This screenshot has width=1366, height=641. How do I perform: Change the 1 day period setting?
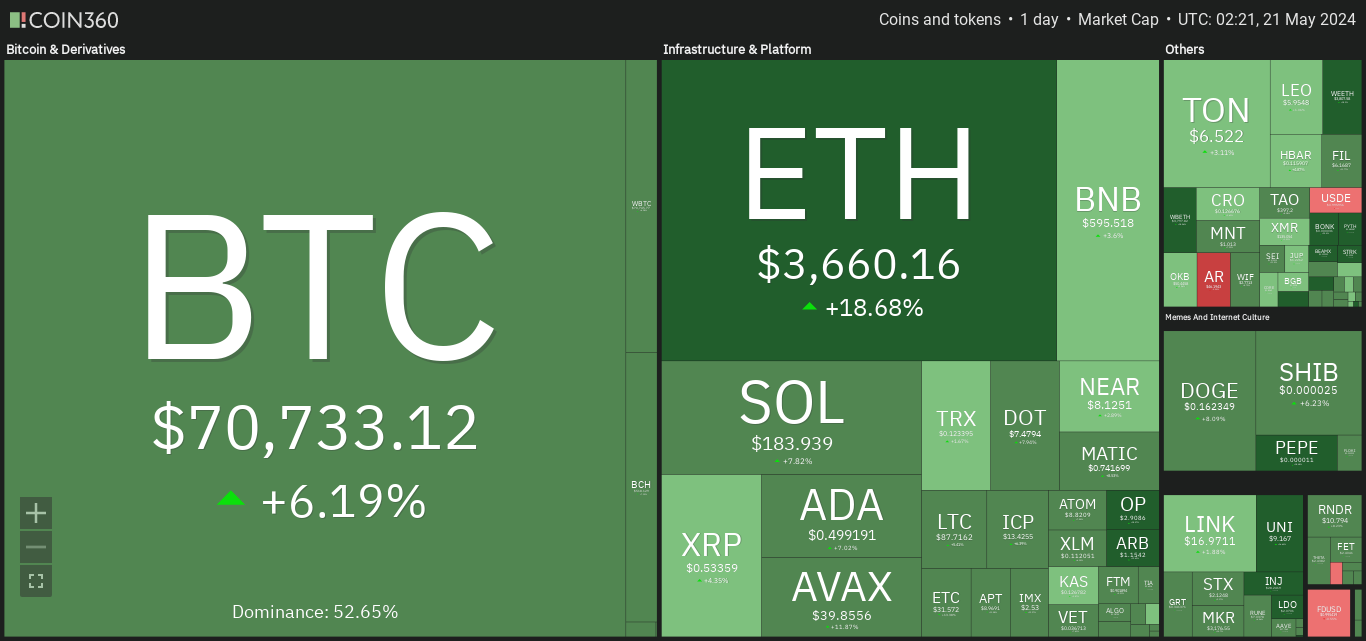pyautogui.click(x=1039, y=19)
